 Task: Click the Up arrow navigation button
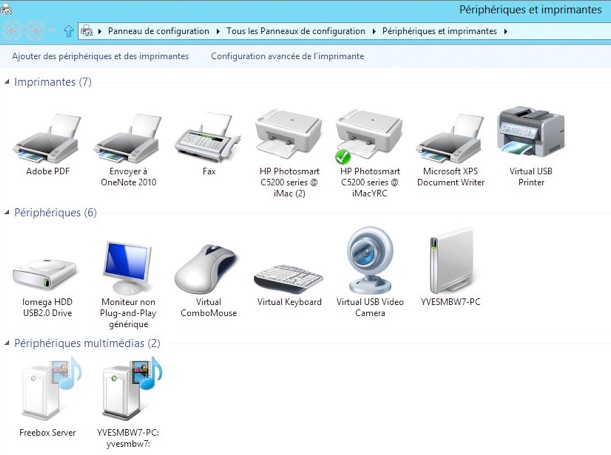(x=68, y=31)
